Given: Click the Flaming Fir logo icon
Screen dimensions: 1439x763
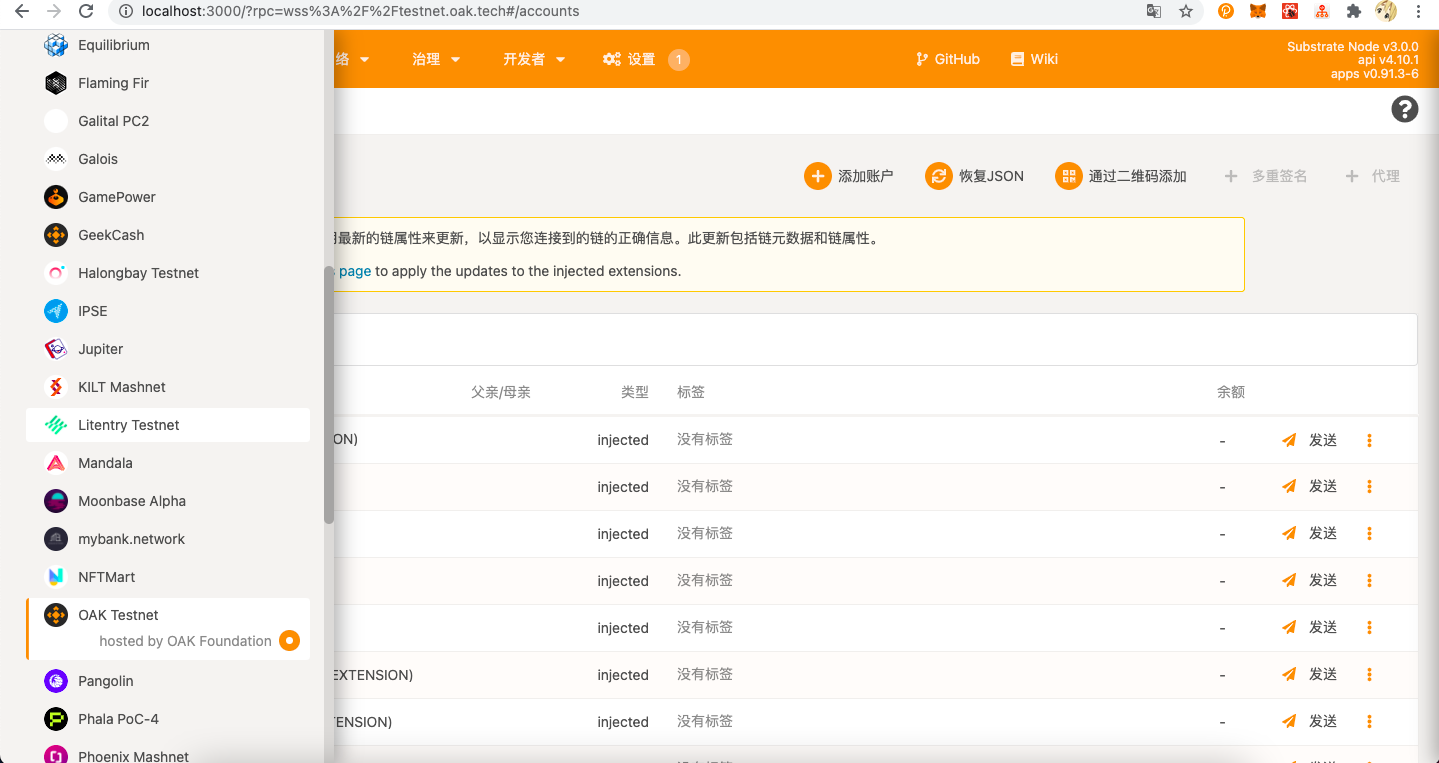Looking at the screenshot, I should 56,83.
